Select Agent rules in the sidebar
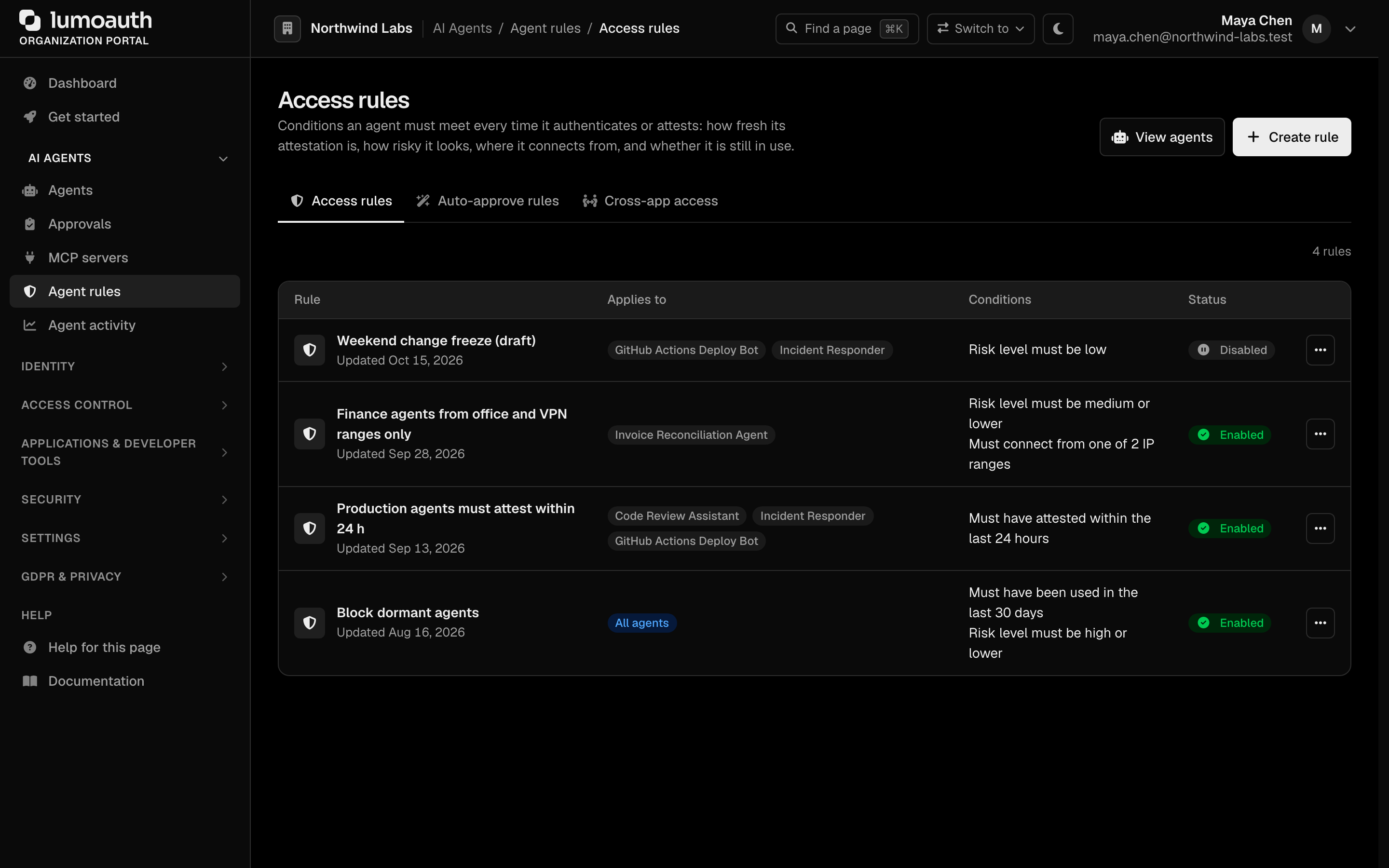This screenshot has height=868, width=1389. tap(124, 292)
